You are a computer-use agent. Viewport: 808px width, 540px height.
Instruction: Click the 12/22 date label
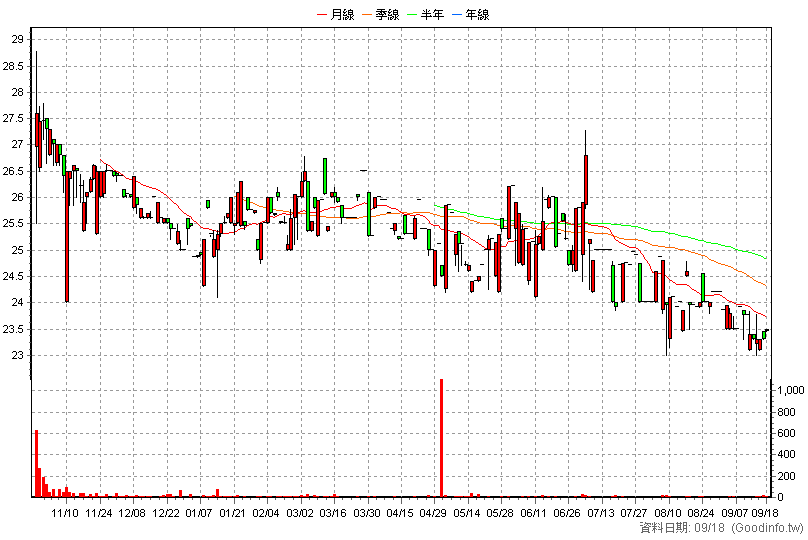click(x=166, y=513)
